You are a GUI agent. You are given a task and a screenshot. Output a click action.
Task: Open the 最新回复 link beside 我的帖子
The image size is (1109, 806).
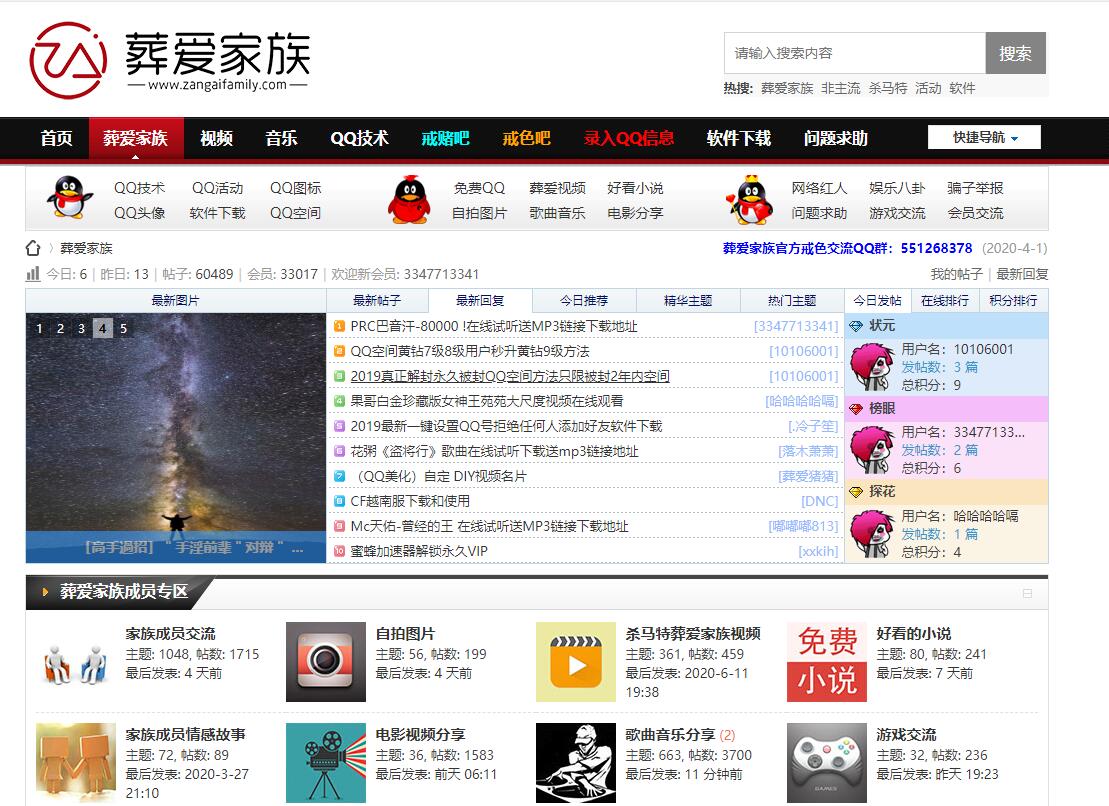(x=1022, y=274)
